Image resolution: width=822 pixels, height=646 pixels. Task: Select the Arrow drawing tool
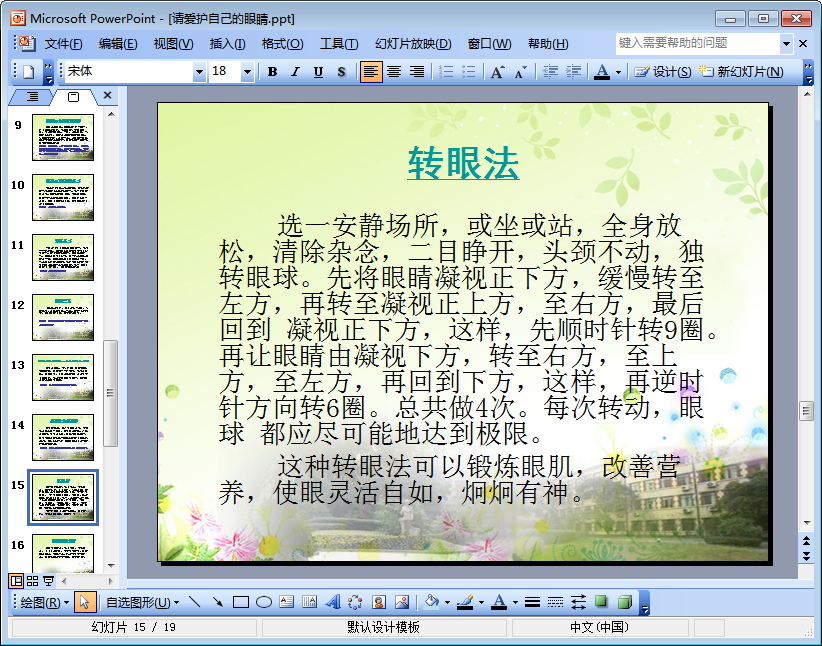coord(218,602)
